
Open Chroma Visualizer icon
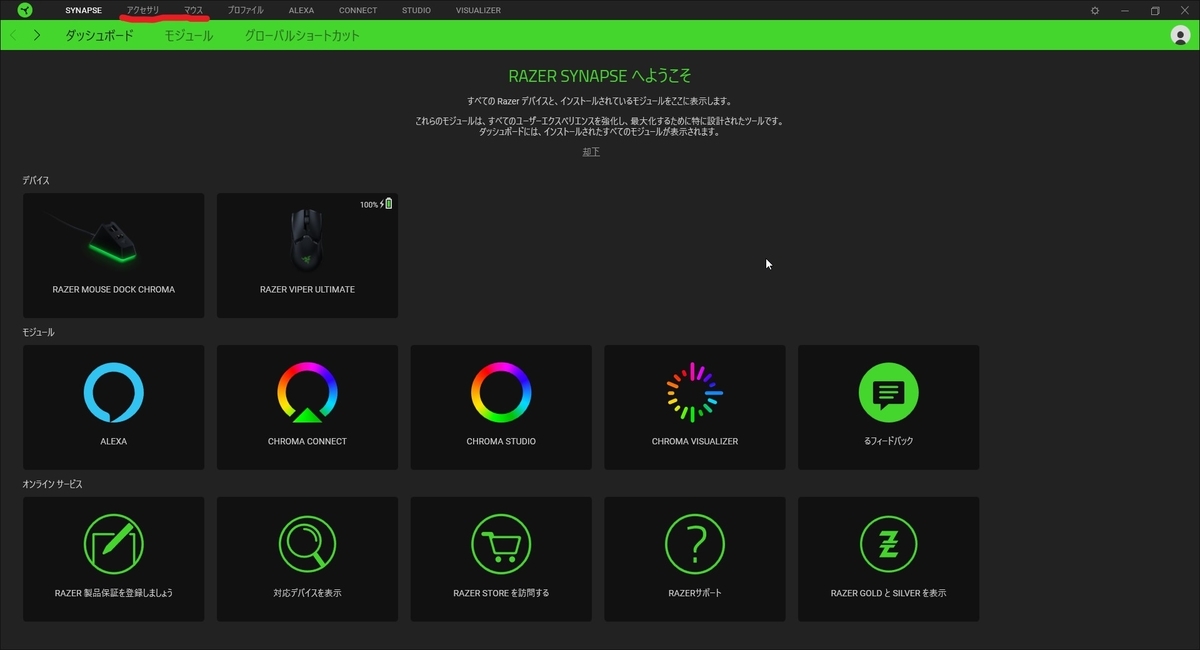pyautogui.click(x=694, y=392)
